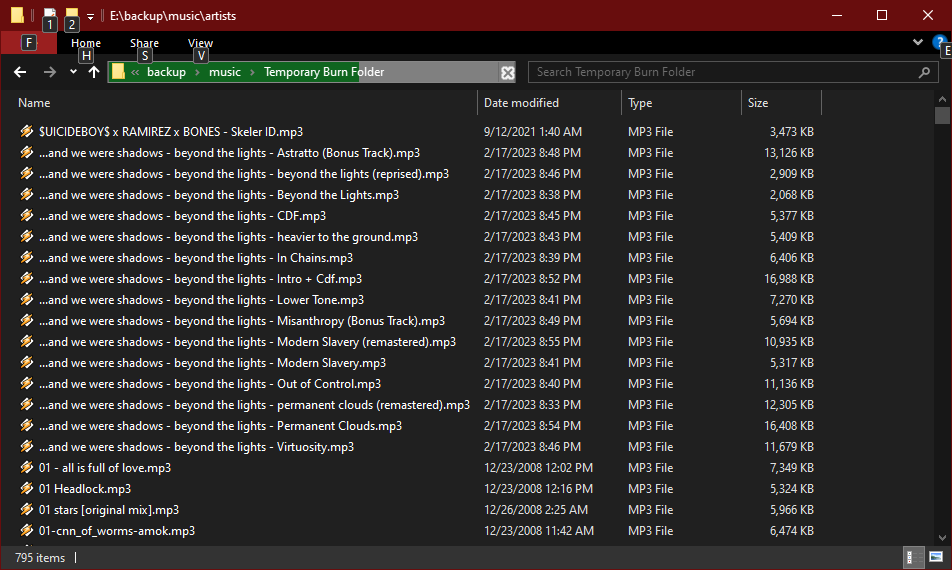Stop loading with address bar X
Screen dimensions: 952x570
pos(508,73)
